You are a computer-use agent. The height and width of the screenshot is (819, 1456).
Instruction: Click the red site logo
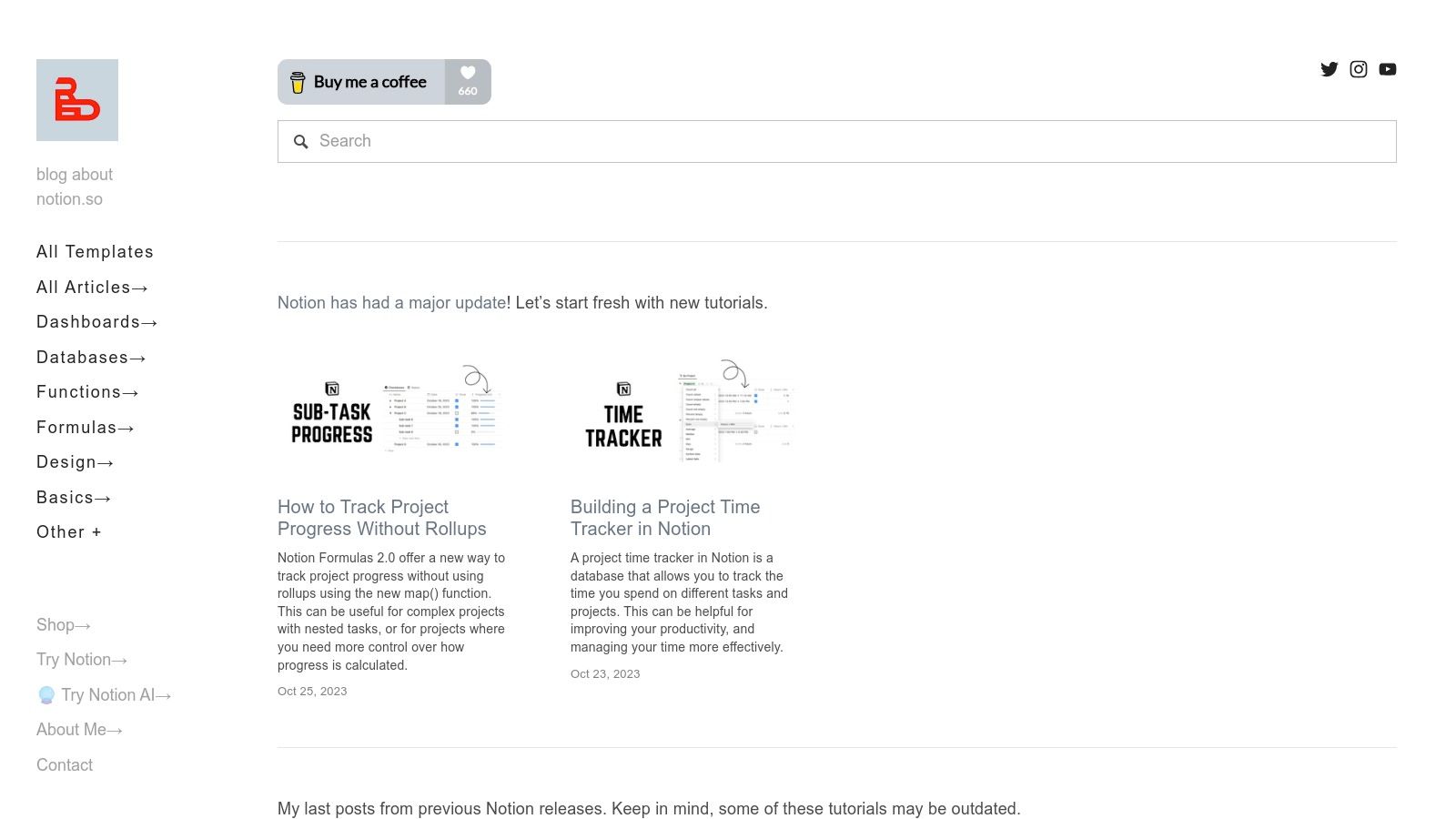77,100
